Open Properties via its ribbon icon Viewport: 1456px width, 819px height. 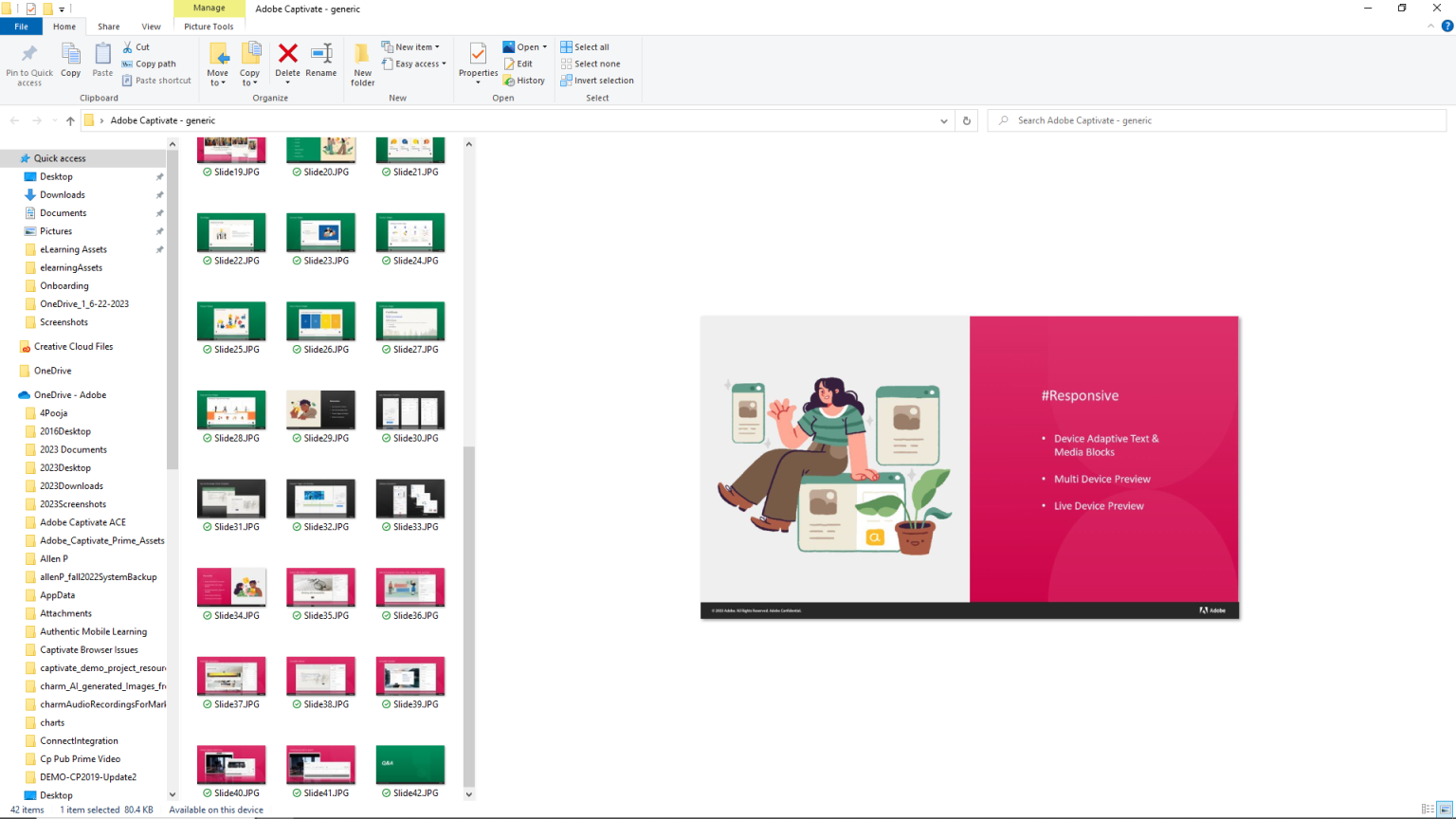pyautogui.click(x=478, y=57)
